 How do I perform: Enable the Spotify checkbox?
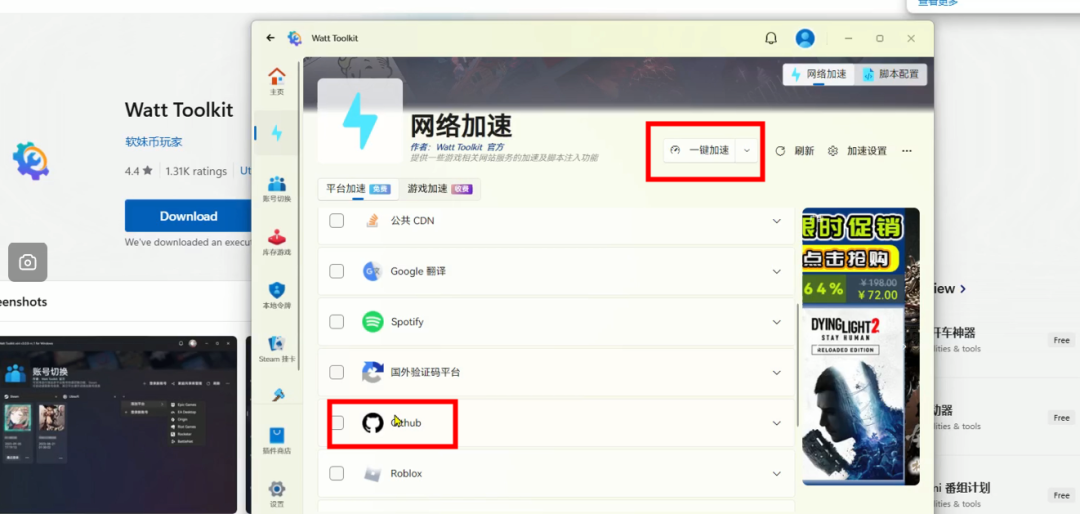coord(336,322)
